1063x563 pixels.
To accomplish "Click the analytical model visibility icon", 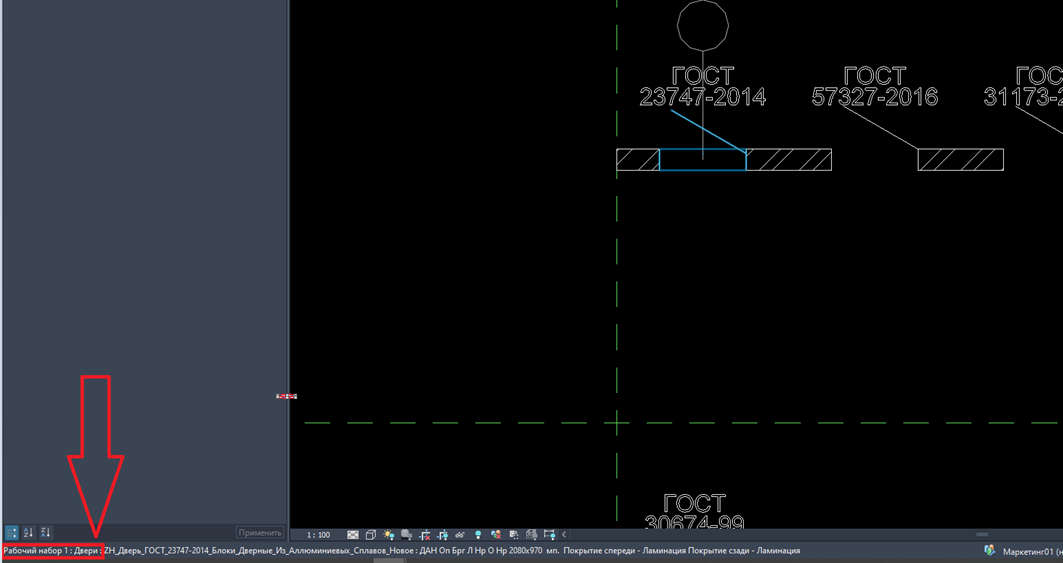I will [532, 535].
